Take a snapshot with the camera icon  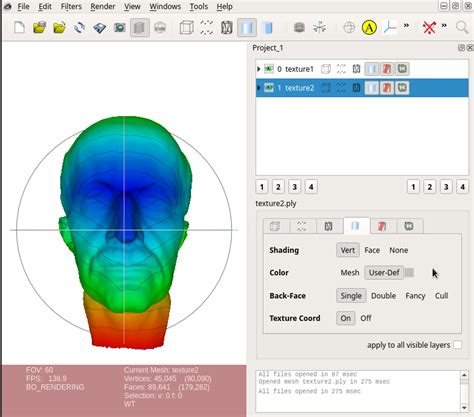(x=119, y=27)
